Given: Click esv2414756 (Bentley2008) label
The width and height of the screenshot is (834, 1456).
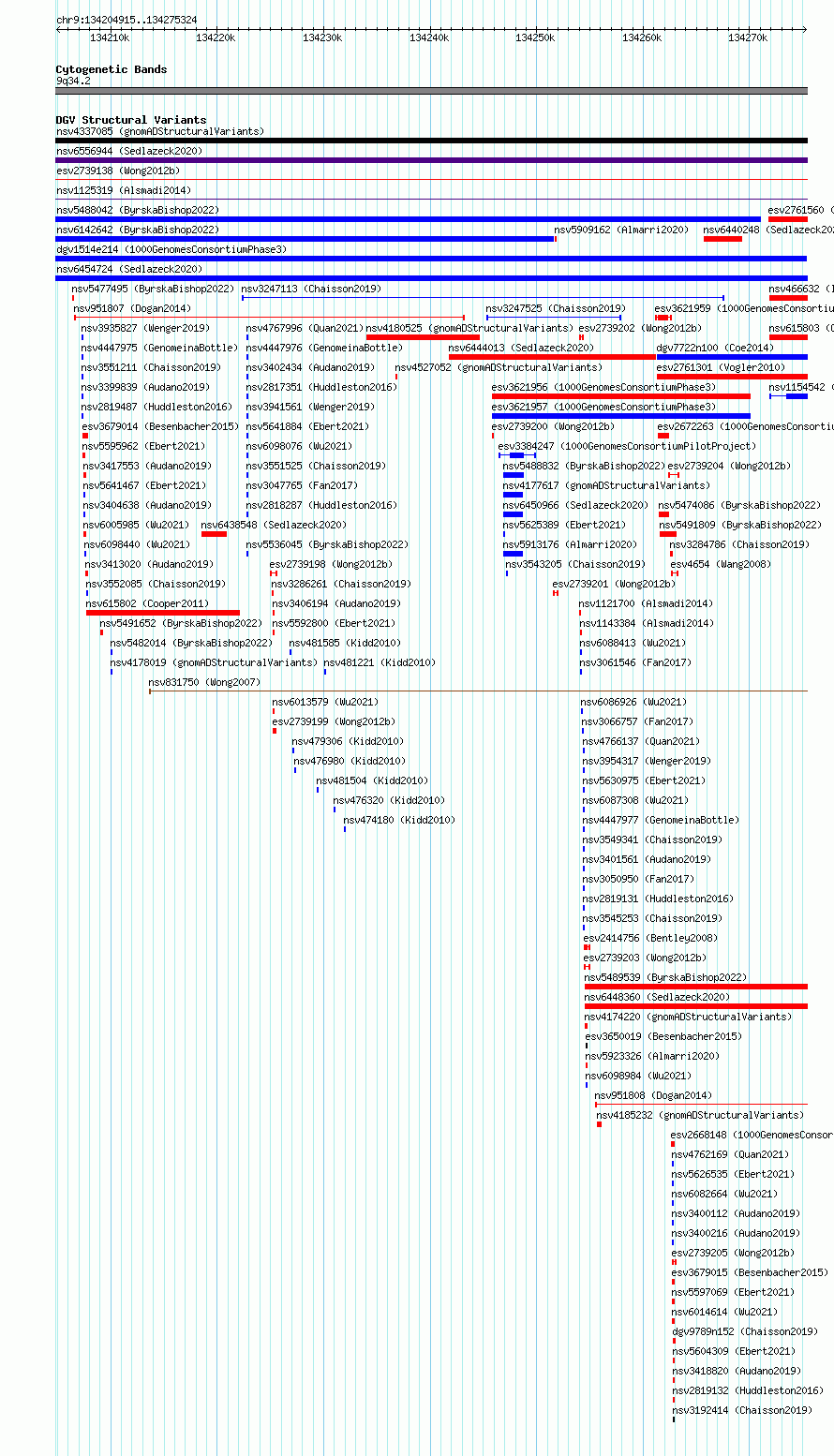Looking at the screenshot, I should [651, 938].
